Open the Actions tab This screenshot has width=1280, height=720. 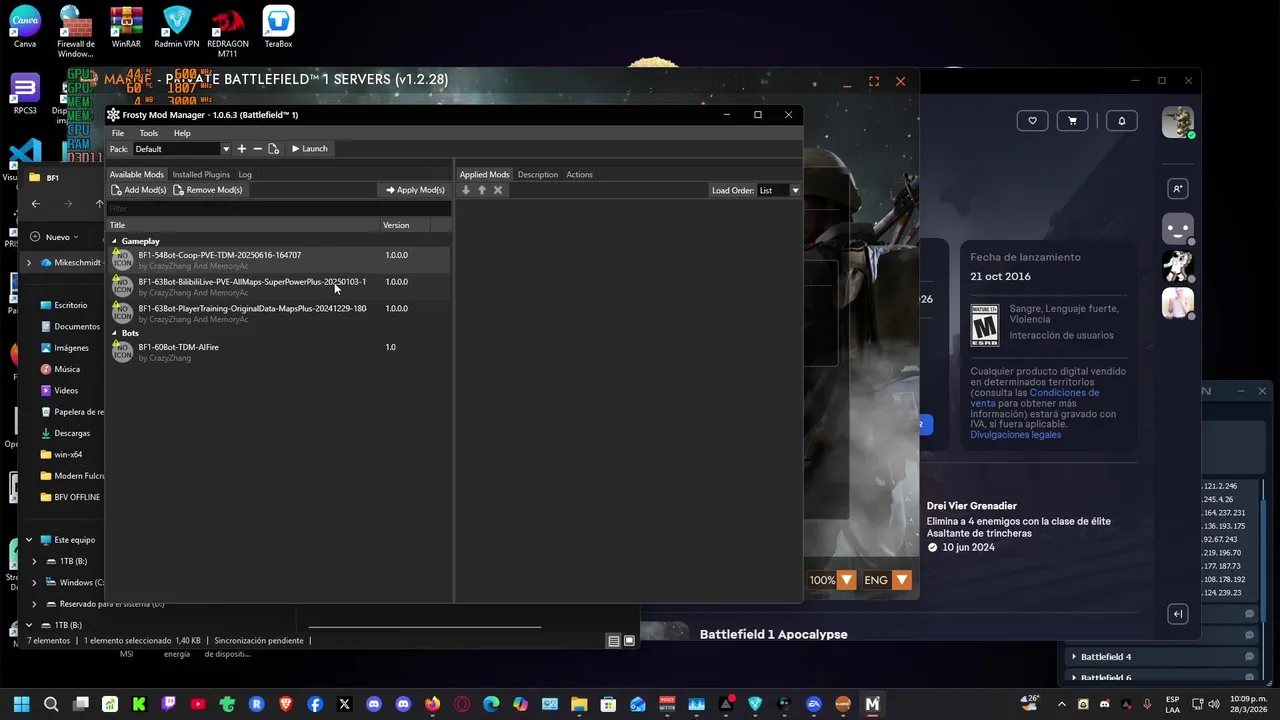[580, 175]
